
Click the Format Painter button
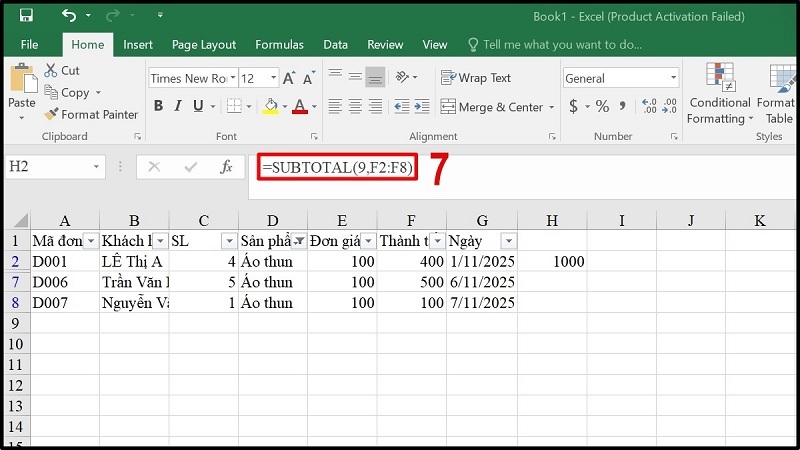[x=91, y=114]
